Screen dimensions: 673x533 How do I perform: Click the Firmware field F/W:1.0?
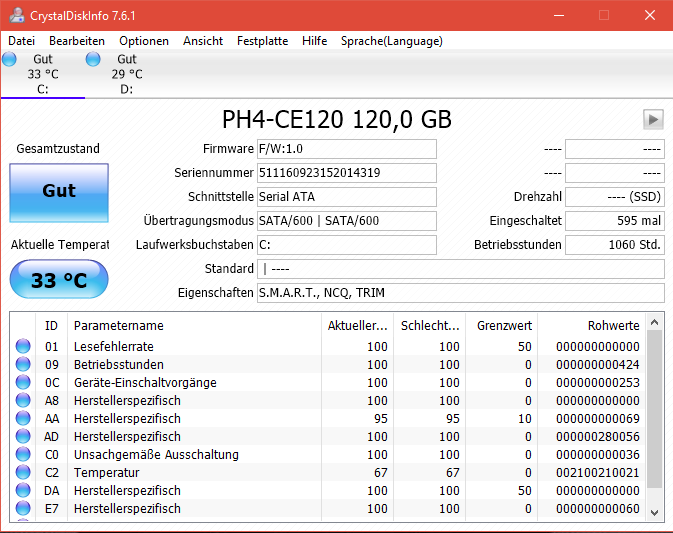click(347, 149)
